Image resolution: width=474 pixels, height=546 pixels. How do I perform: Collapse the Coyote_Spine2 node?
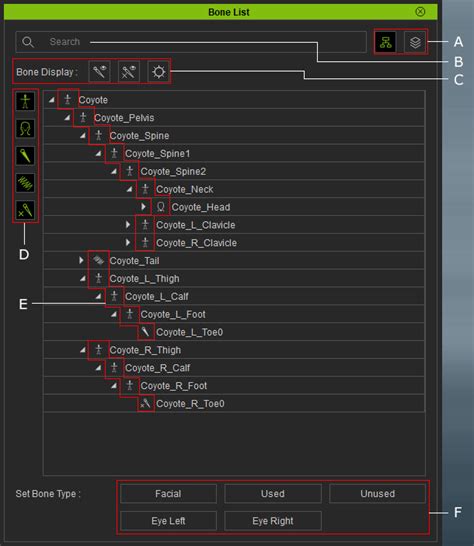tap(114, 171)
